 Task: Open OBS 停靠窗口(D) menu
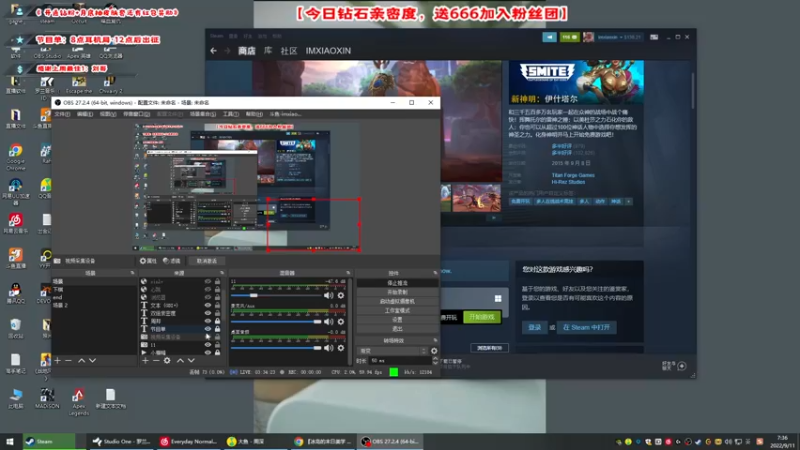(x=136, y=114)
